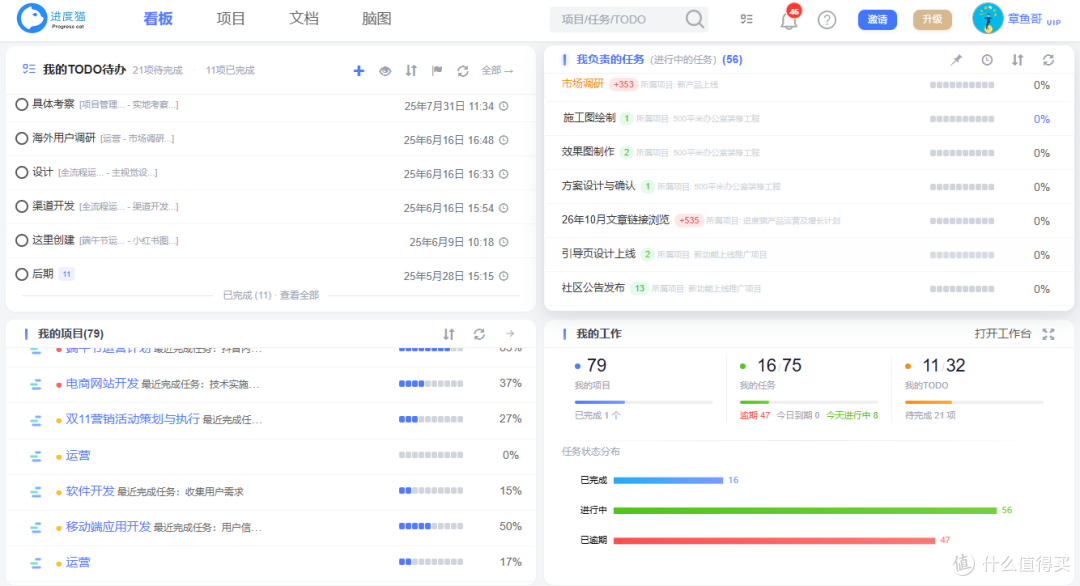Go to the 文档 tab
Screen dimensions: 1080x586
(304, 19)
